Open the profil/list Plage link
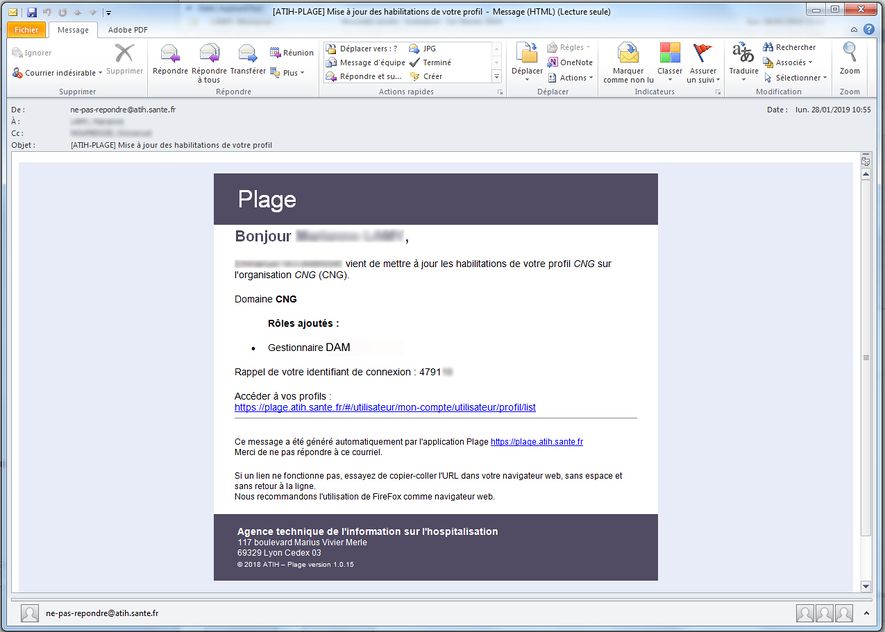 [x=385, y=407]
